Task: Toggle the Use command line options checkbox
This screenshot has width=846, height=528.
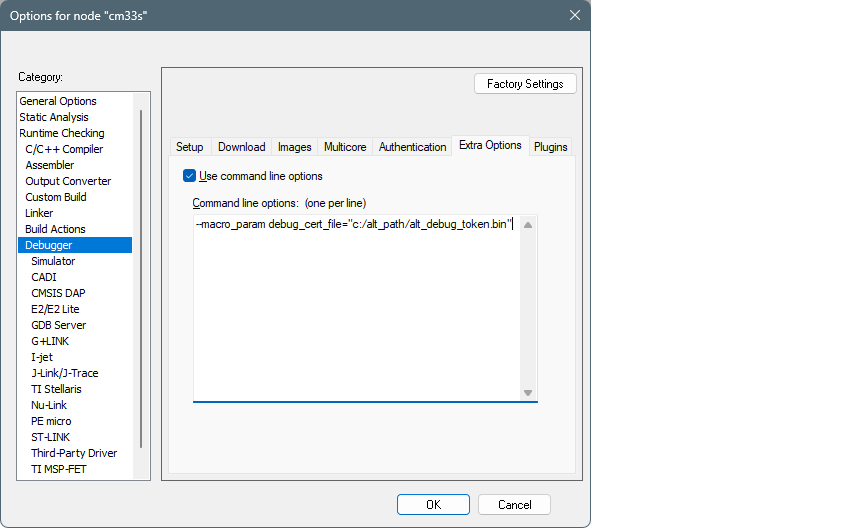Action: 190,176
